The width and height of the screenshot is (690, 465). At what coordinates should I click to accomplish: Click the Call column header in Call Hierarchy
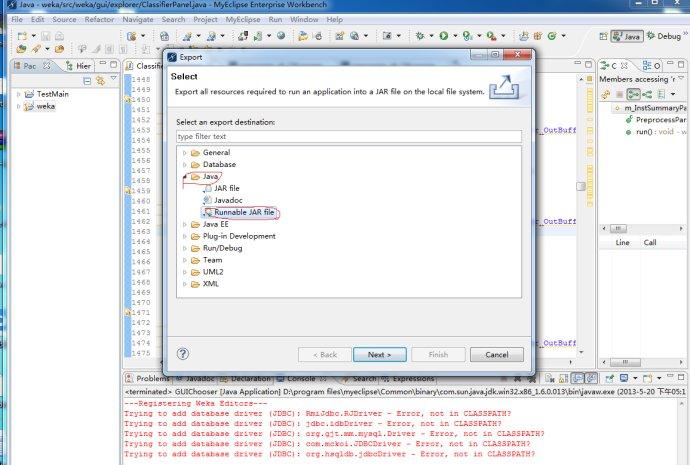650,242
